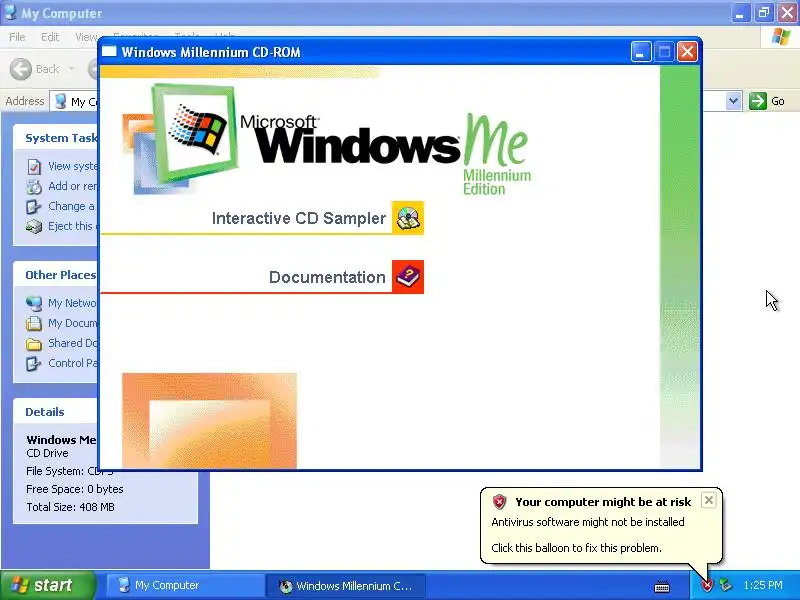Click the CD Drive text in Details
The width and height of the screenshot is (800, 600).
coord(47,453)
